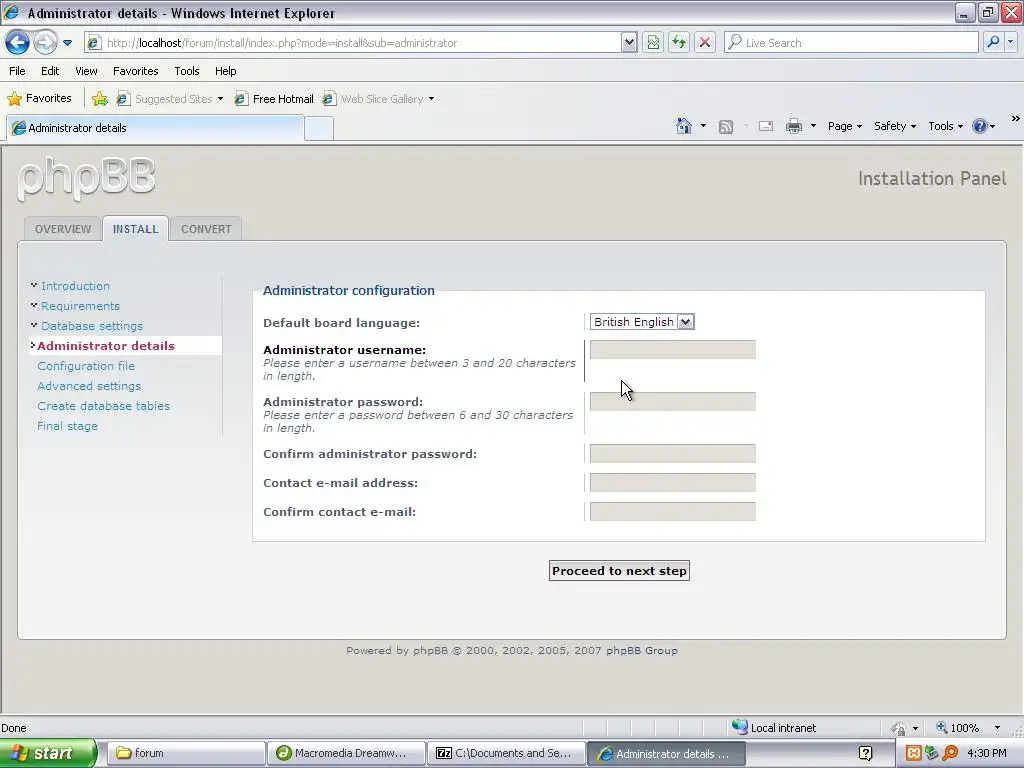Open the Tools menu in menu bar
Image resolution: width=1024 pixels, height=768 pixels.
[187, 71]
